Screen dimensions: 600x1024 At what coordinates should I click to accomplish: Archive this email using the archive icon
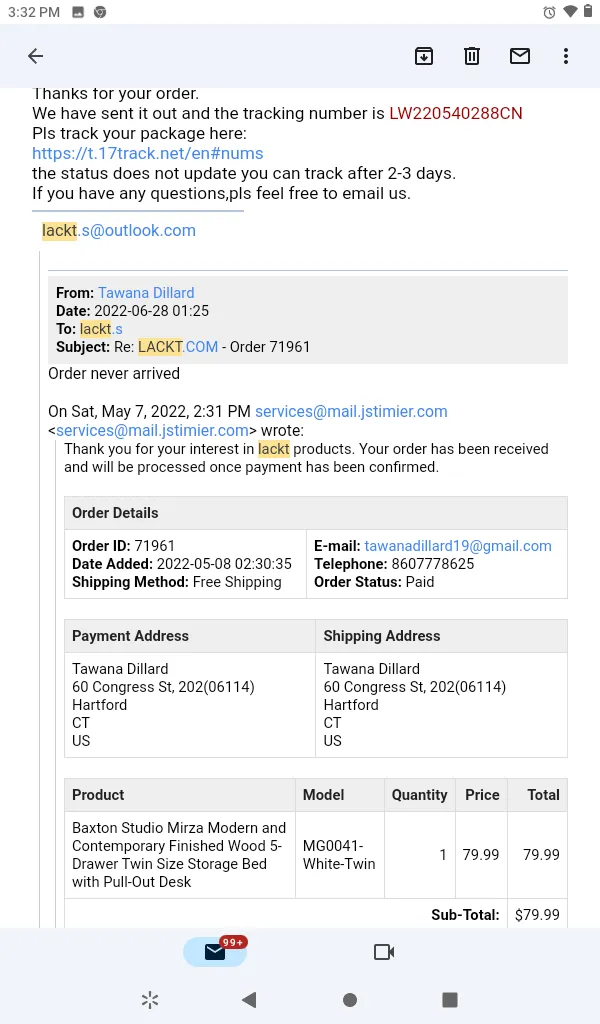pos(424,56)
